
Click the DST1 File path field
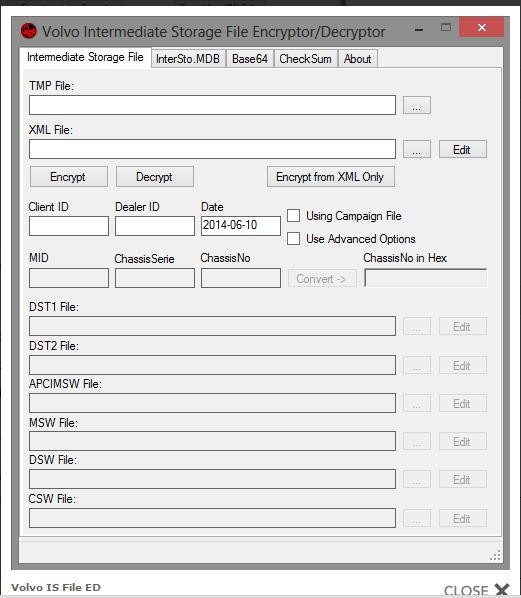212,326
